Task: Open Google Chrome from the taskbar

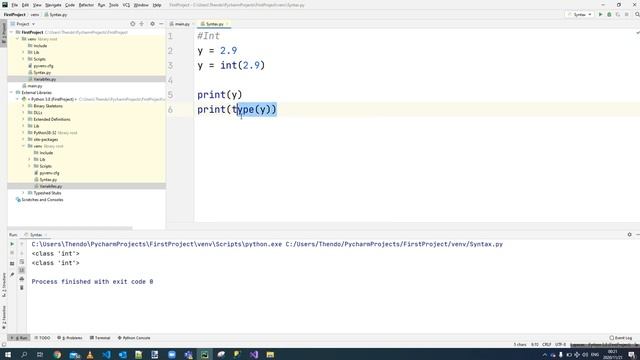Action: (x=57, y=354)
